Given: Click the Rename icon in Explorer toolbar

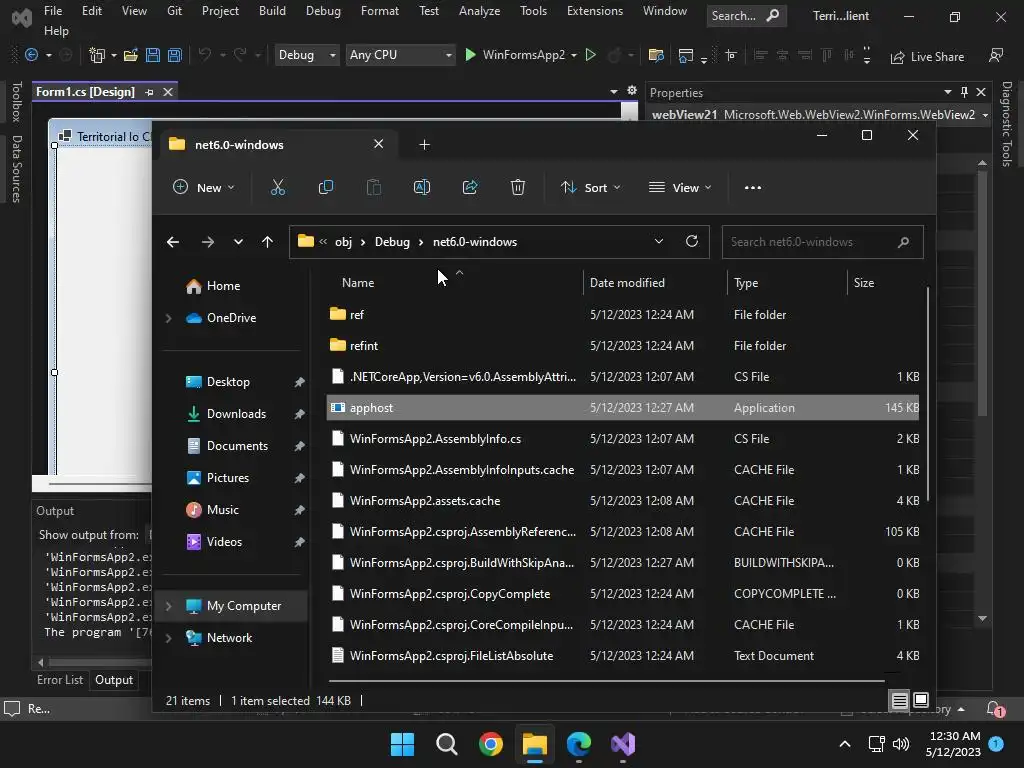Looking at the screenshot, I should pyautogui.click(x=422, y=187).
